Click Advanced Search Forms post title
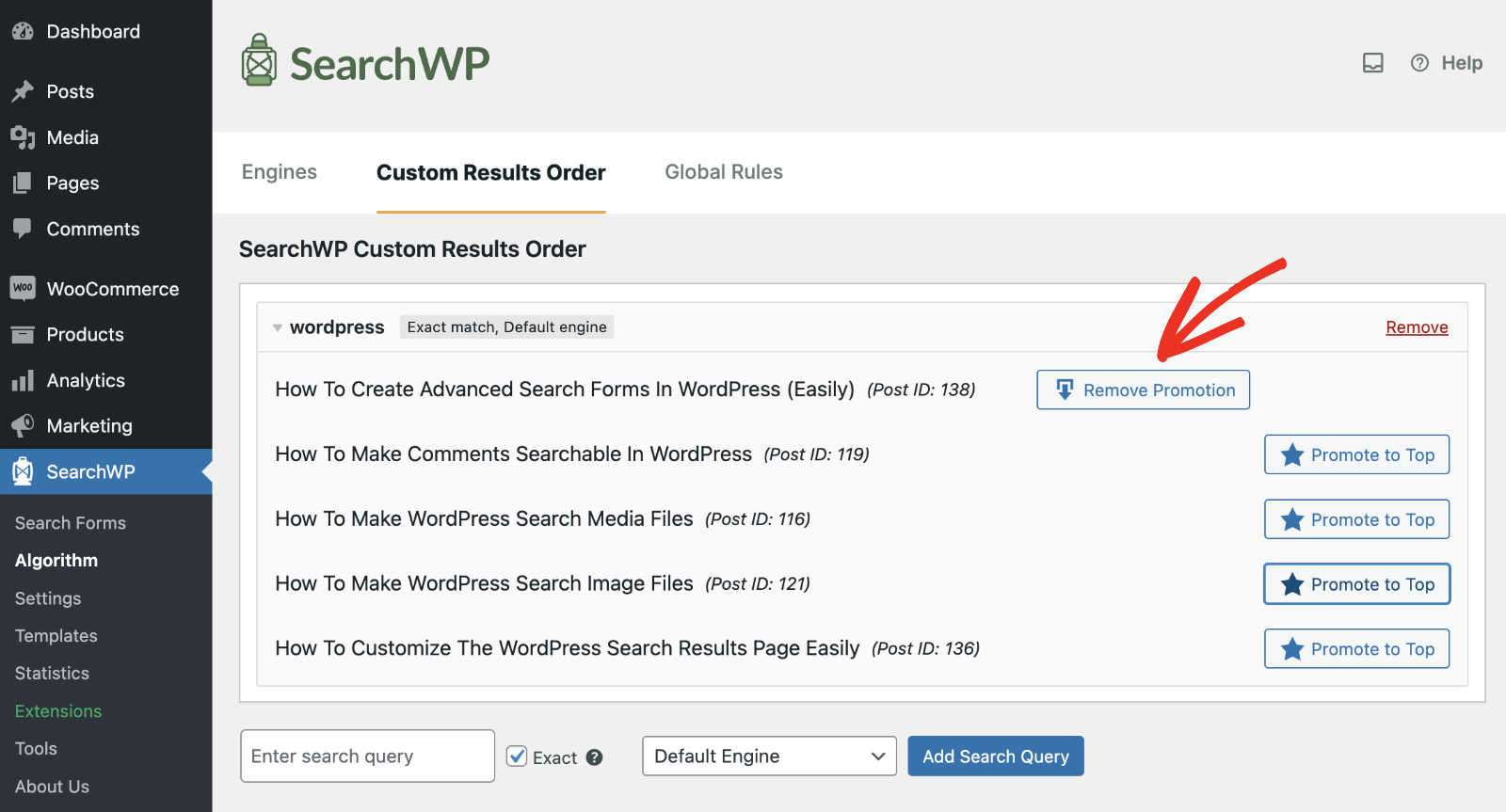 565,390
